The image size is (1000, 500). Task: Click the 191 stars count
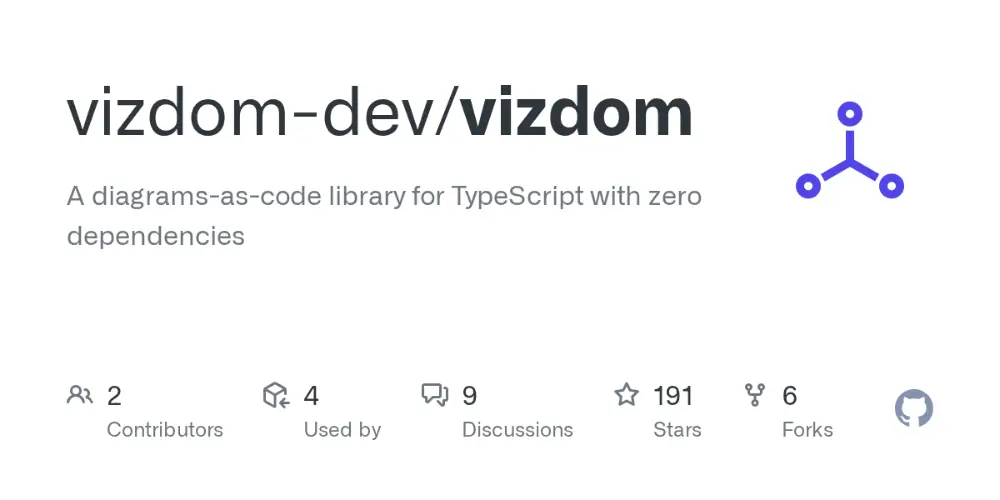pos(673,396)
